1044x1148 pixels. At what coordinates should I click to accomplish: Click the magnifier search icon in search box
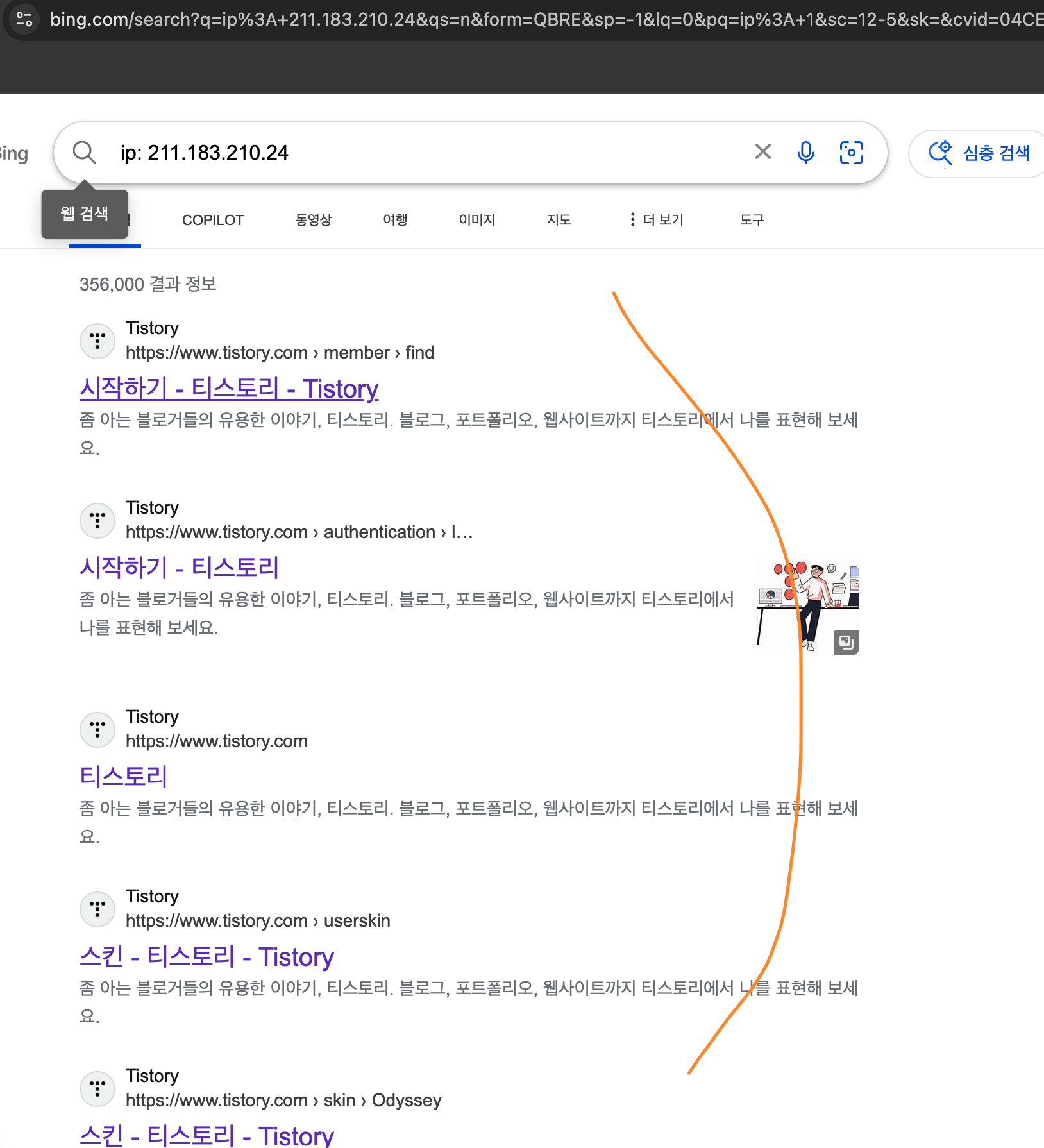tap(84, 153)
